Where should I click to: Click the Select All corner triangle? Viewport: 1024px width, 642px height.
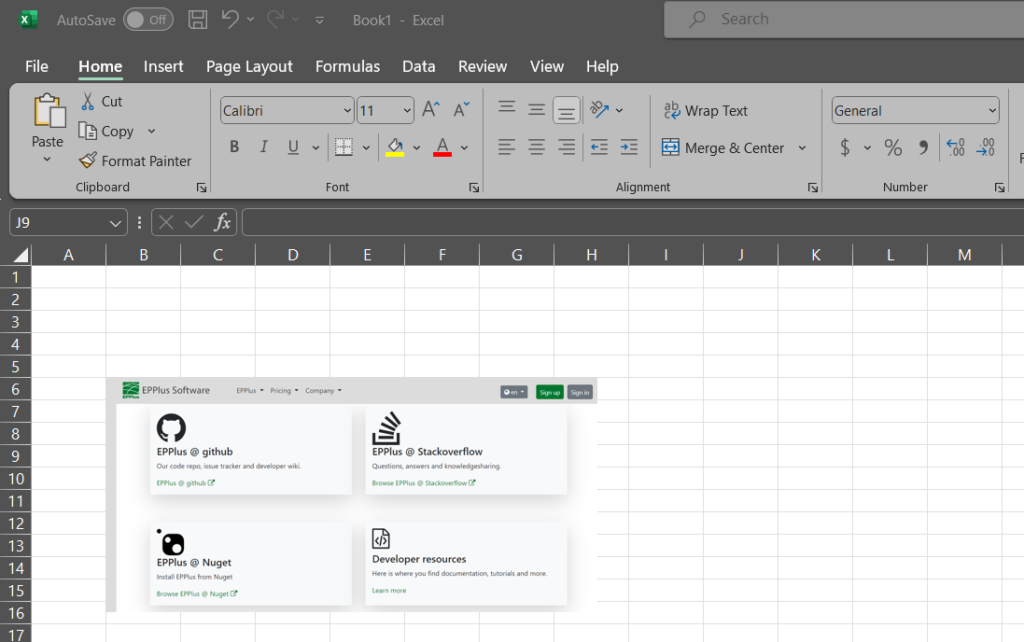(x=20, y=255)
